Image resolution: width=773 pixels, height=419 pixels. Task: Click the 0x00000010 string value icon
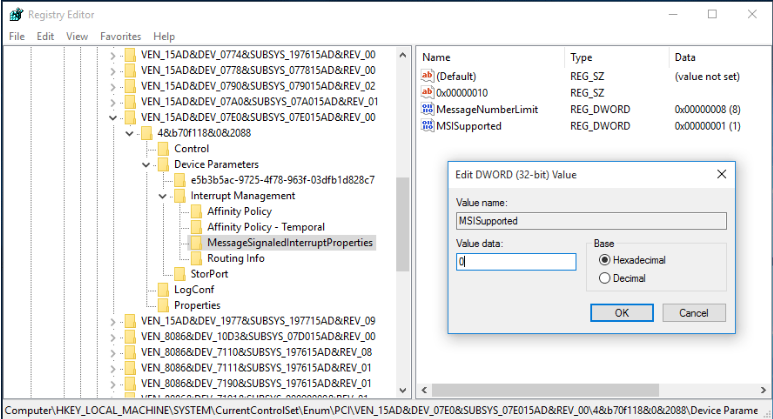point(428,92)
